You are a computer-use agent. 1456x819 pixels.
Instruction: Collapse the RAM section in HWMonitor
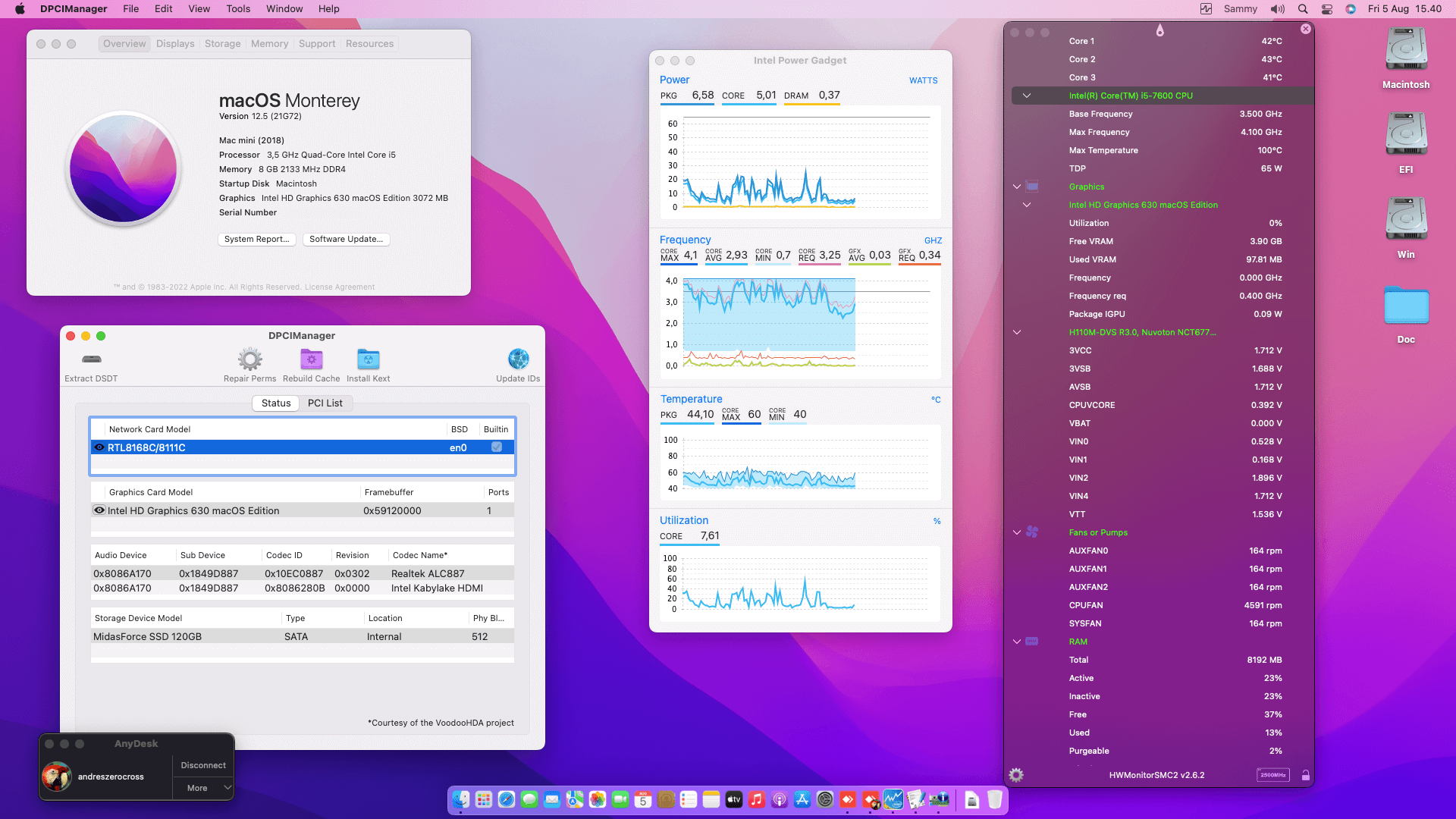coord(1017,642)
